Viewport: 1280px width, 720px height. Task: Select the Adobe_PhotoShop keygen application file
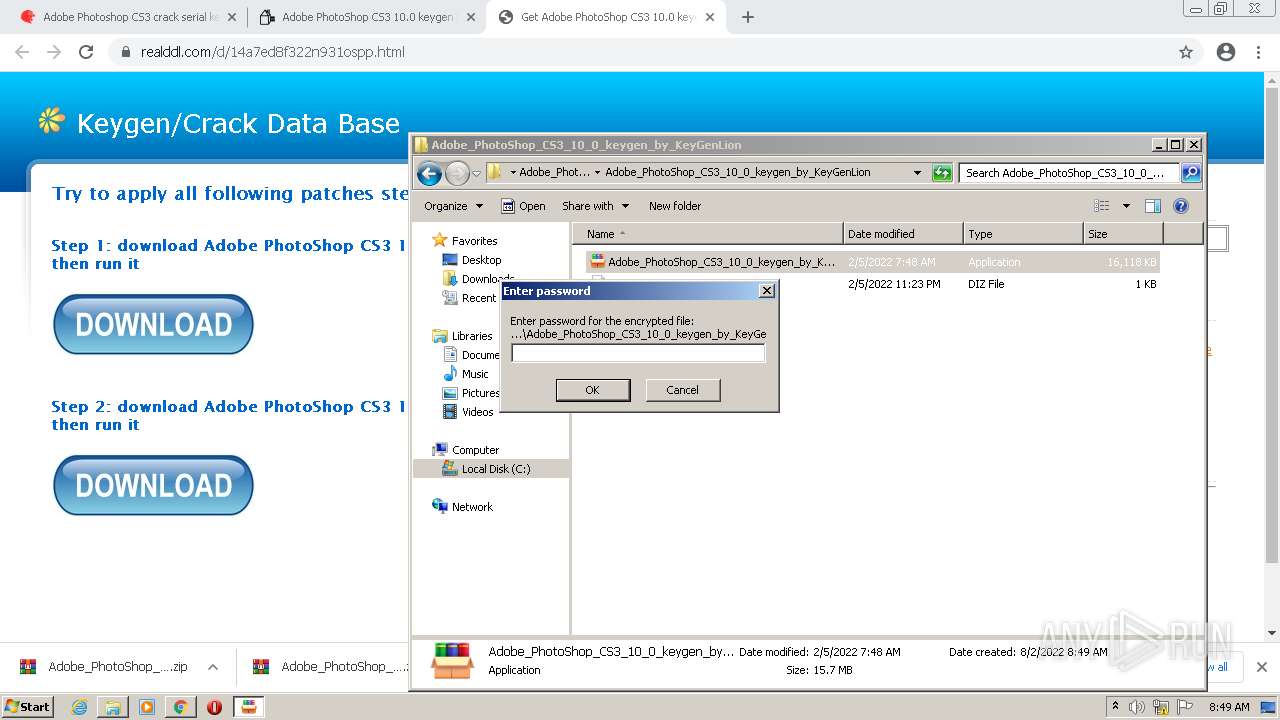pyautogui.click(x=872, y=262)
